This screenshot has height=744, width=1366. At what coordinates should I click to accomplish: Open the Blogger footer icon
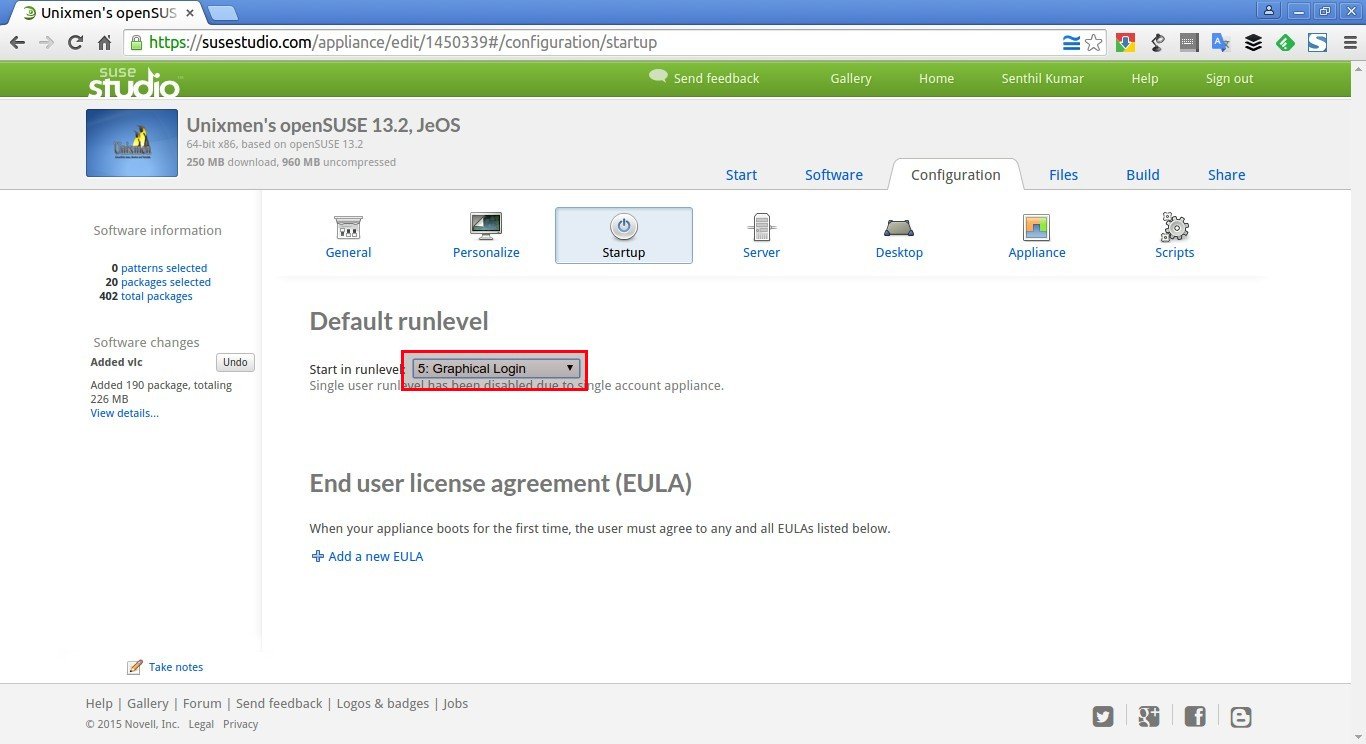pos(1241,716)
